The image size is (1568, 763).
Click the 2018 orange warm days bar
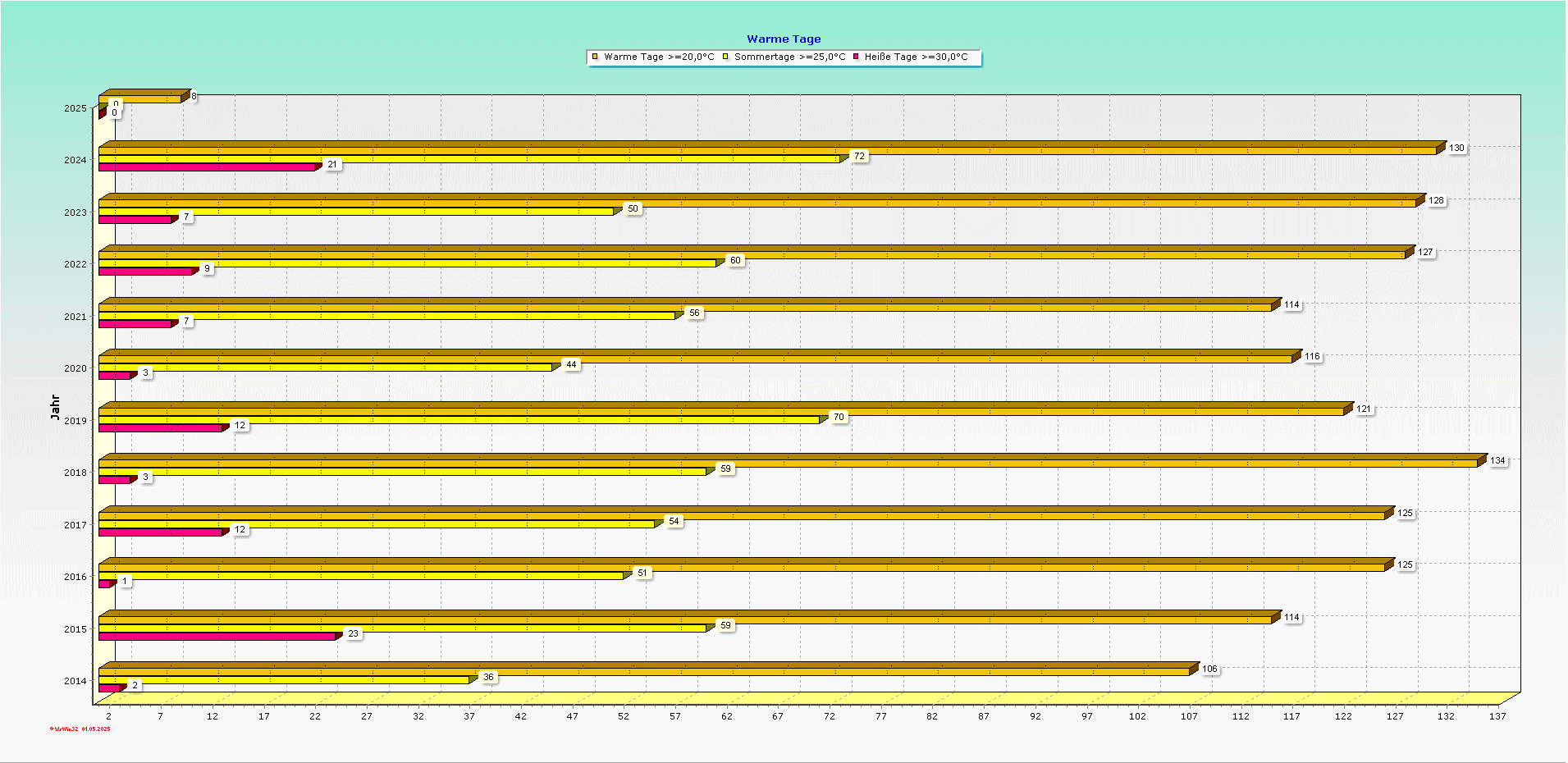coord(793,461)
